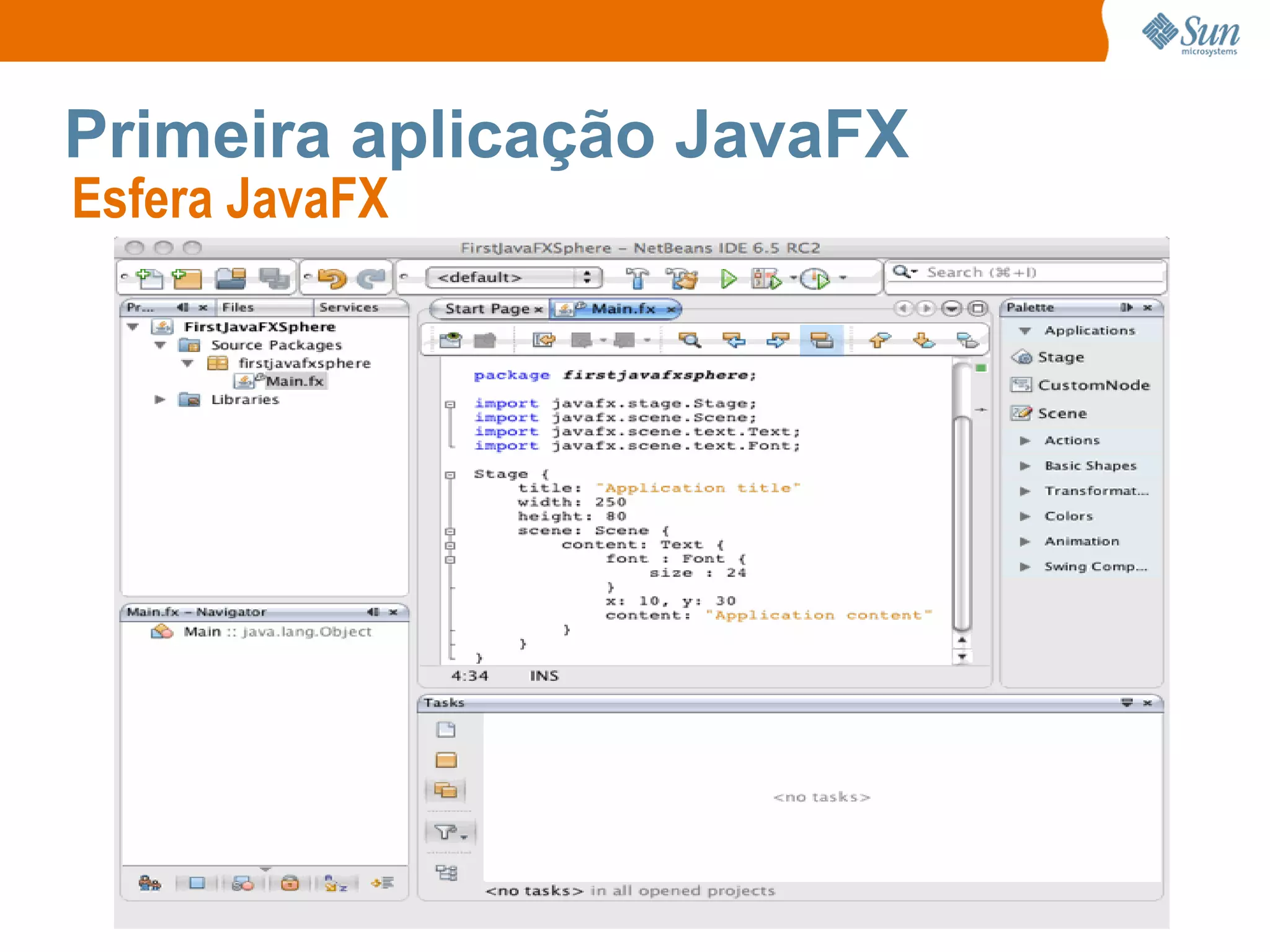Collapse the Applications palette category
The height and width of the screenshot is (952, 1270).
tap(1025, 331)
